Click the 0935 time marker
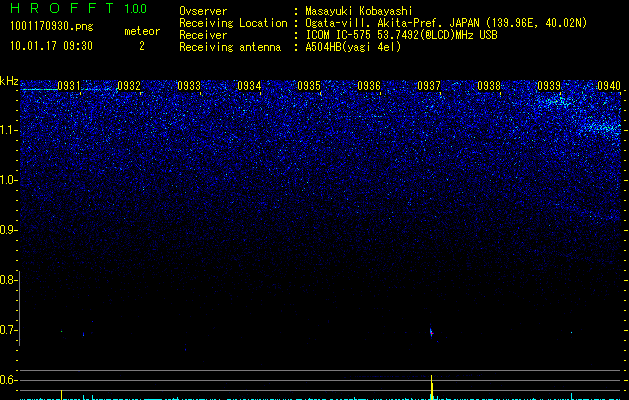The width and height of the screenshot is (629, 400). point(309,86)
